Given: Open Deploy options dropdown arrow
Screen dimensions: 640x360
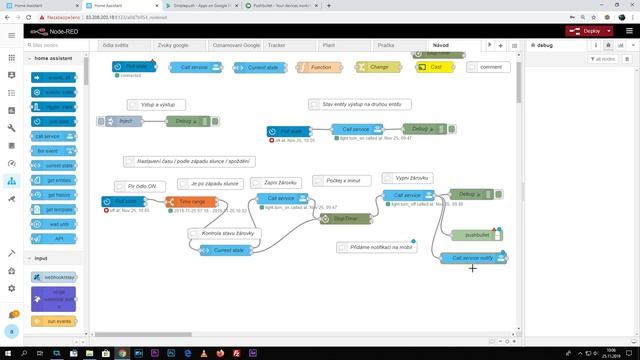Looking at the screenshot, I should click(609, 31).
